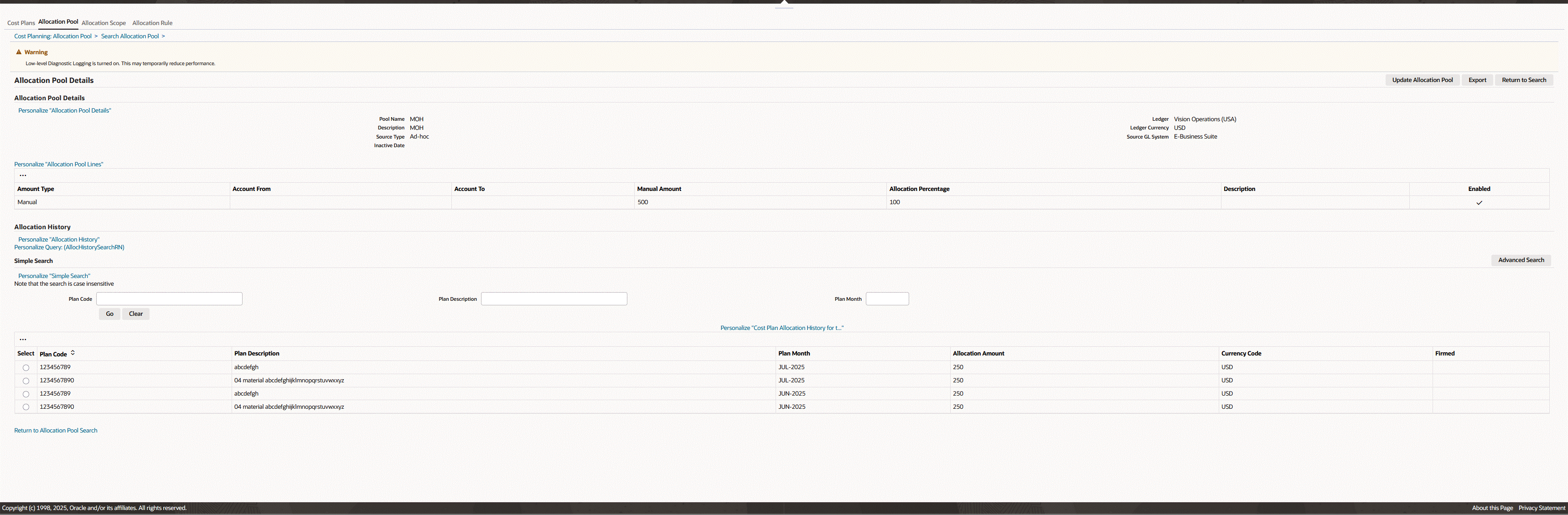
Task: Open the Allocation Scope tab
Action: coord(103,23)
